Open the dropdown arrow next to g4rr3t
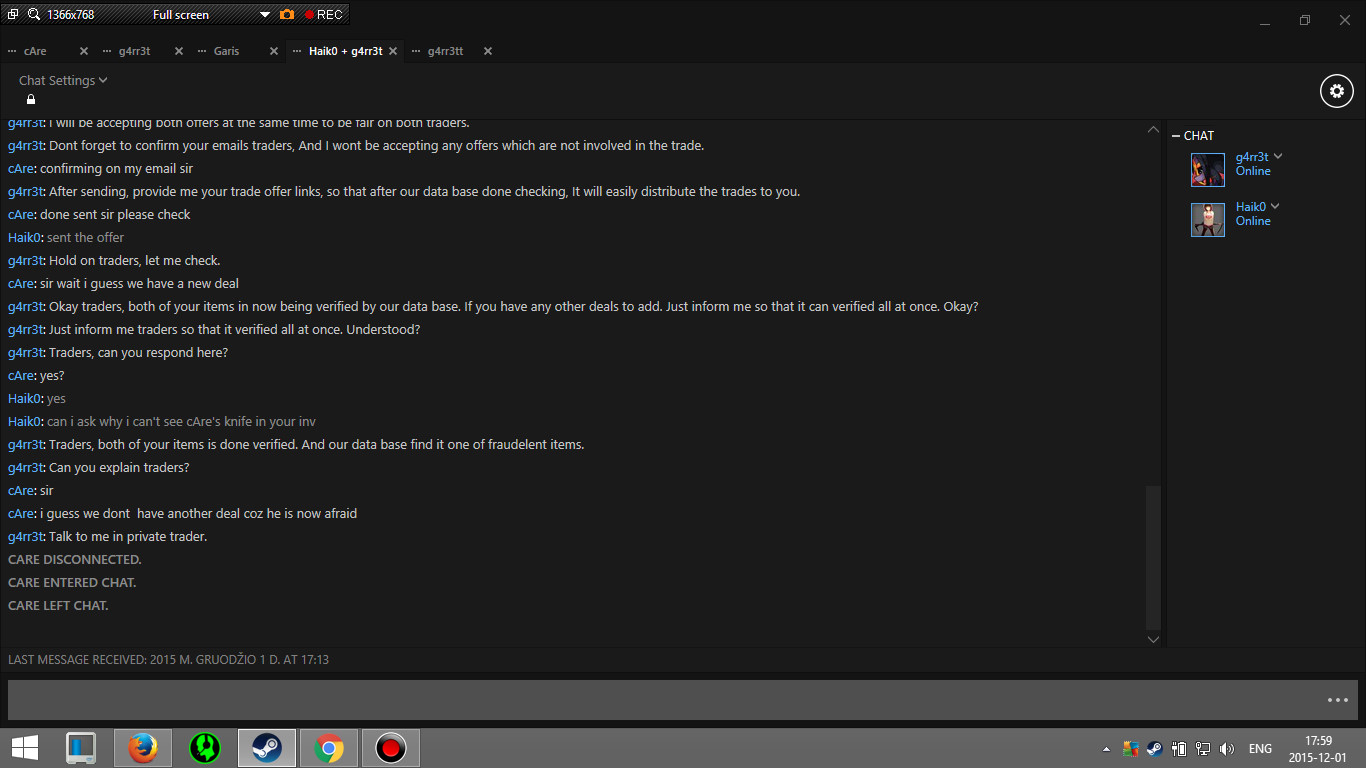Viewport: 1366px width, 768px height. [1278, 156]
